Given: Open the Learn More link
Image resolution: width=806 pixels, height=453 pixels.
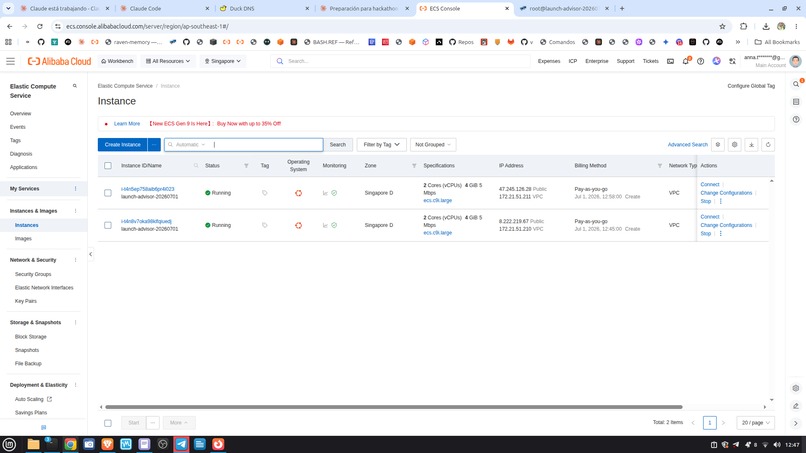Looking at the screenshot, I should (127, 123).
